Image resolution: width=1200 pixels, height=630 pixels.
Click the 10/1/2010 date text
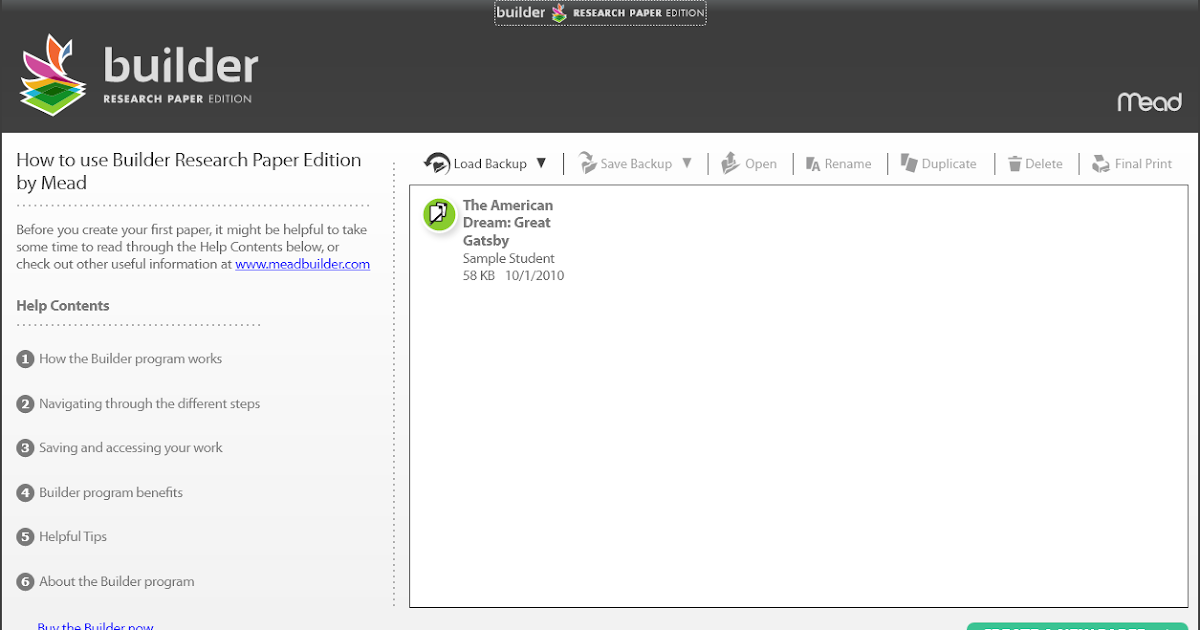(x=534, y=276)
